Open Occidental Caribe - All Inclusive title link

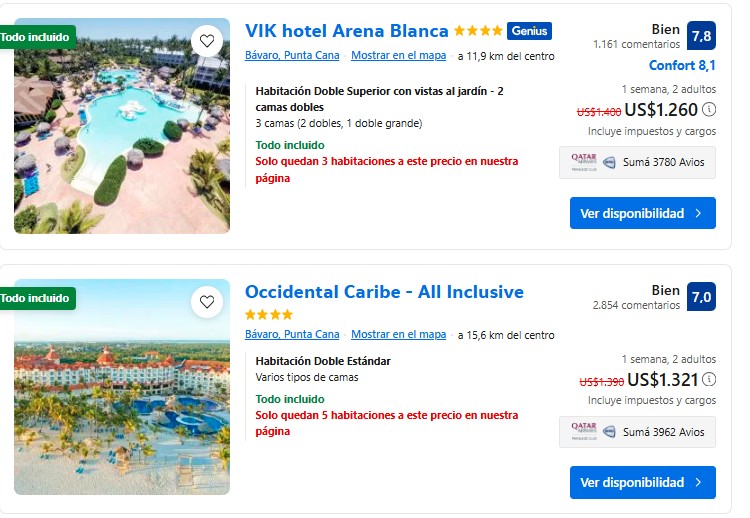(384, 292)
